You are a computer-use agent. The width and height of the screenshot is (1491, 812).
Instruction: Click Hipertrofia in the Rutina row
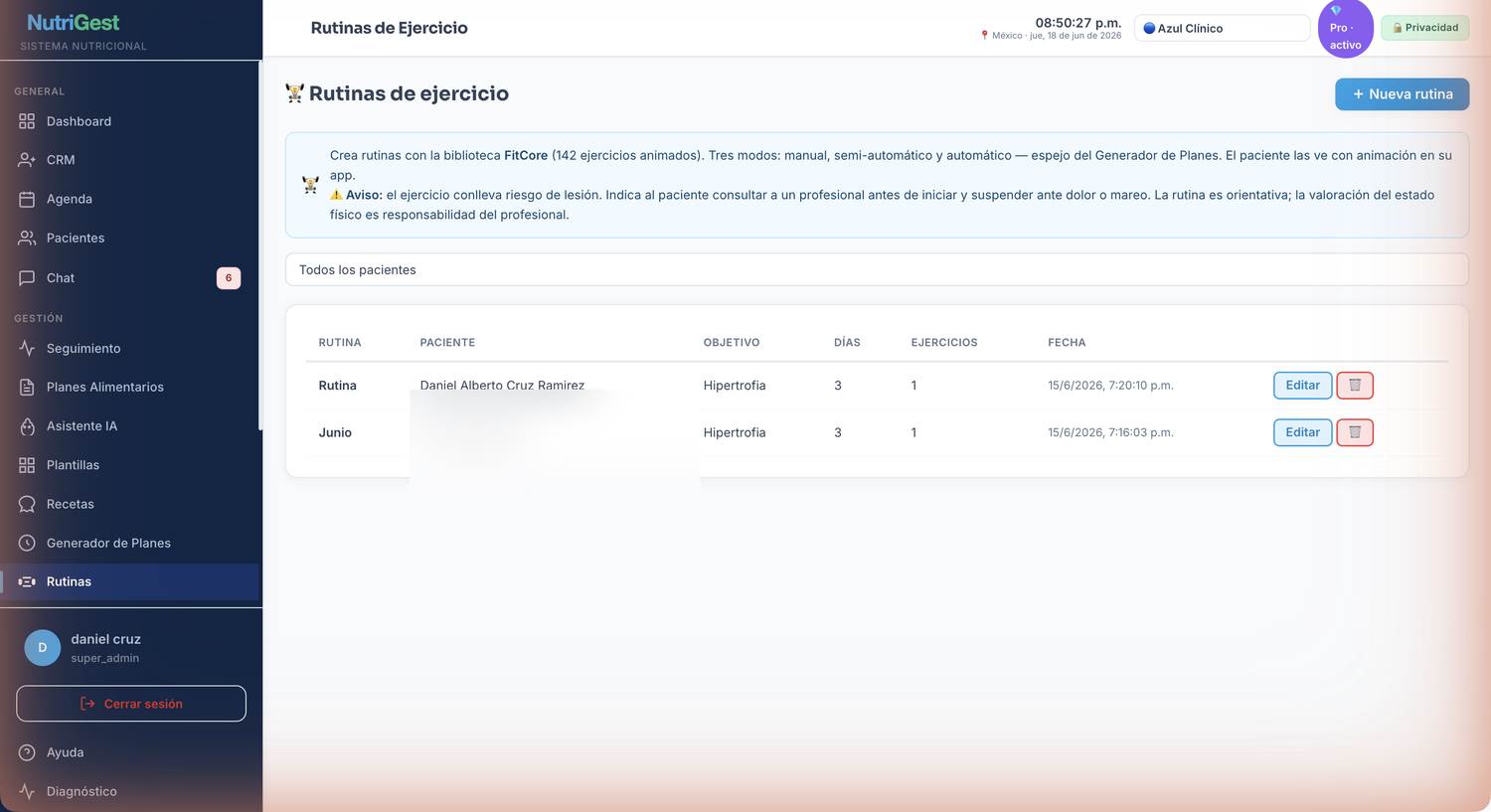click(x=735, y=386)
